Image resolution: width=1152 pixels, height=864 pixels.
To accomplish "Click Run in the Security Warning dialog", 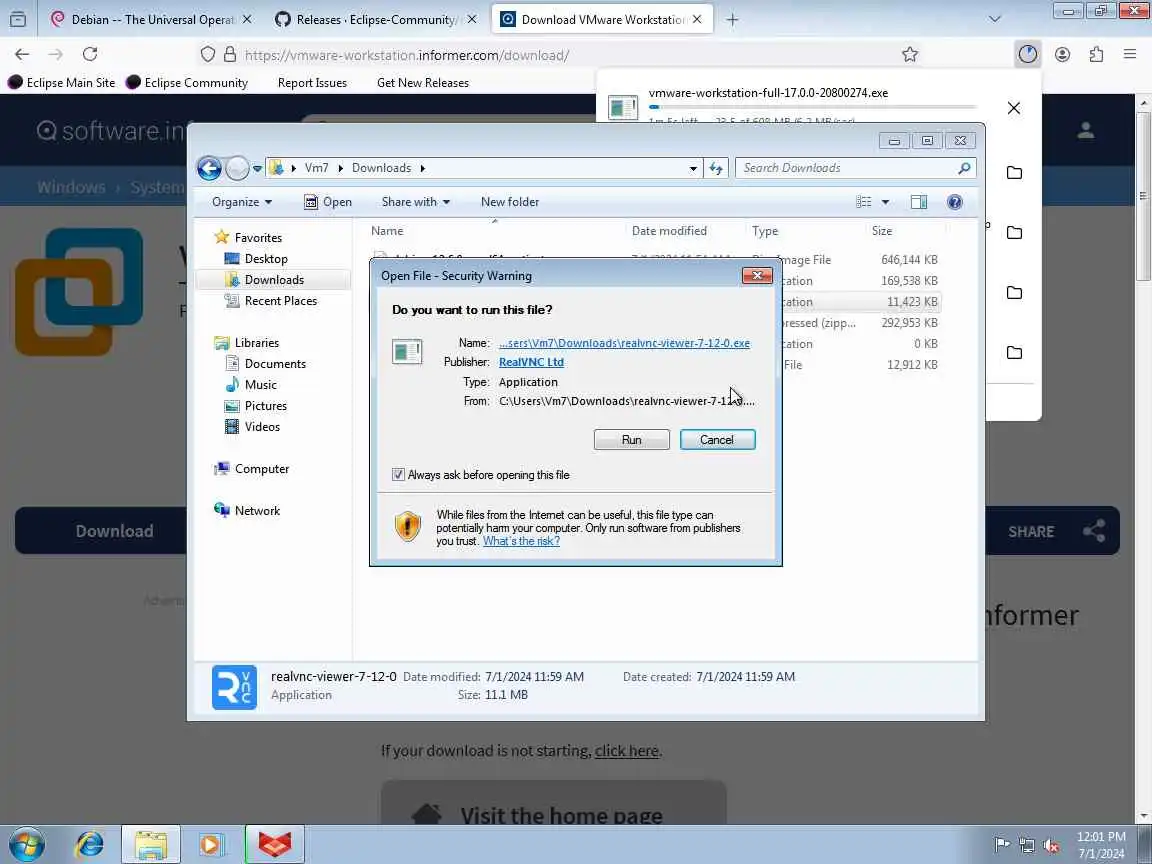I will [x=631, y=439].
